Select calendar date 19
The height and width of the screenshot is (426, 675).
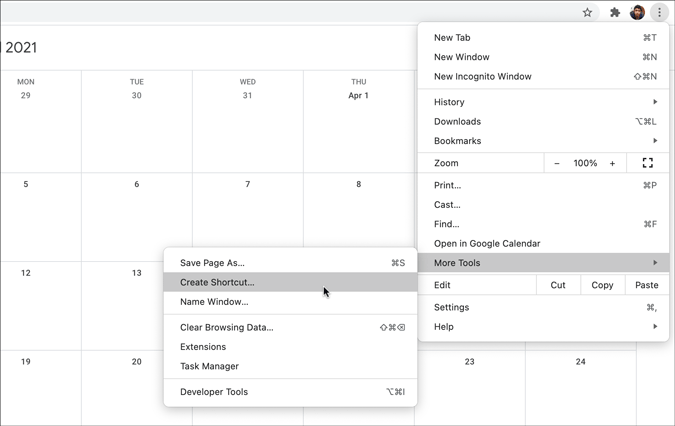click(x=26, y=361)
